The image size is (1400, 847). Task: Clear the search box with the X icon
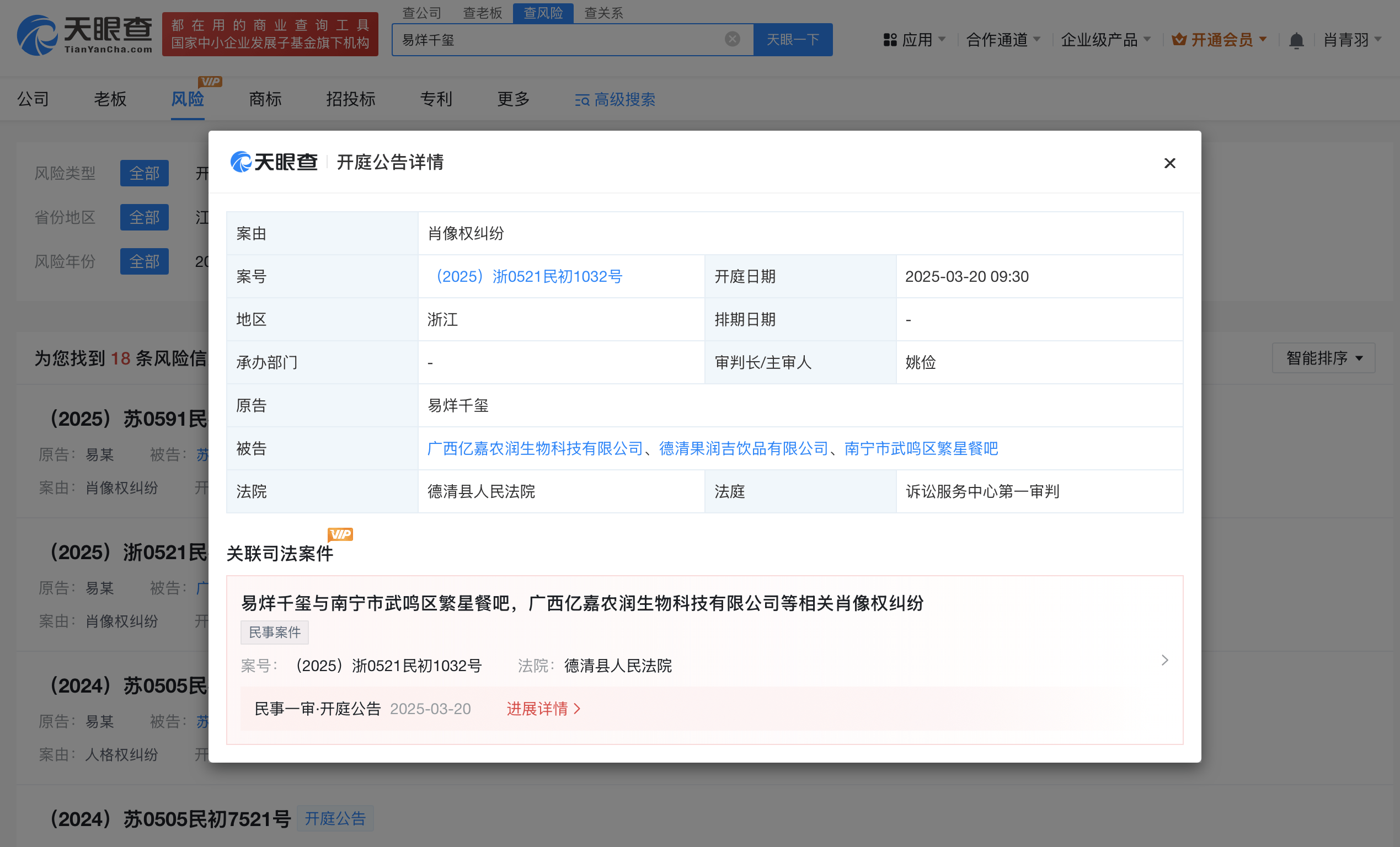coord(732,39)
